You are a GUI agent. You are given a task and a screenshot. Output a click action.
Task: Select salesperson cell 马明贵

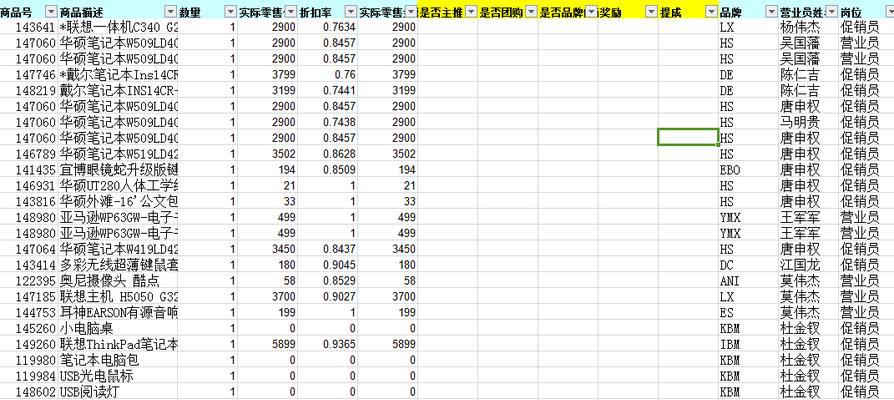pyautogui.click(x=808, y=123)
